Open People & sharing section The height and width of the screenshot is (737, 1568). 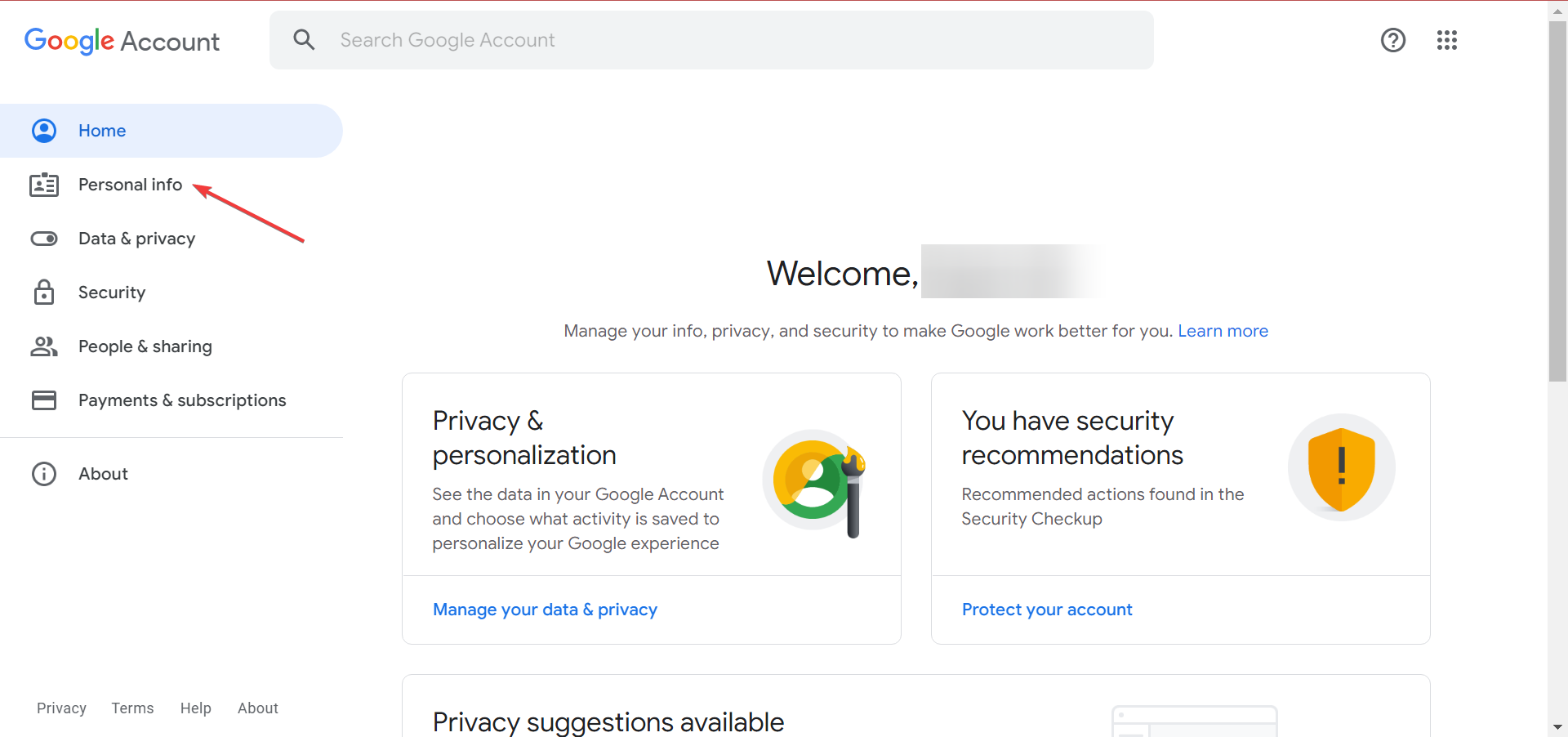[x=171, y=346]
